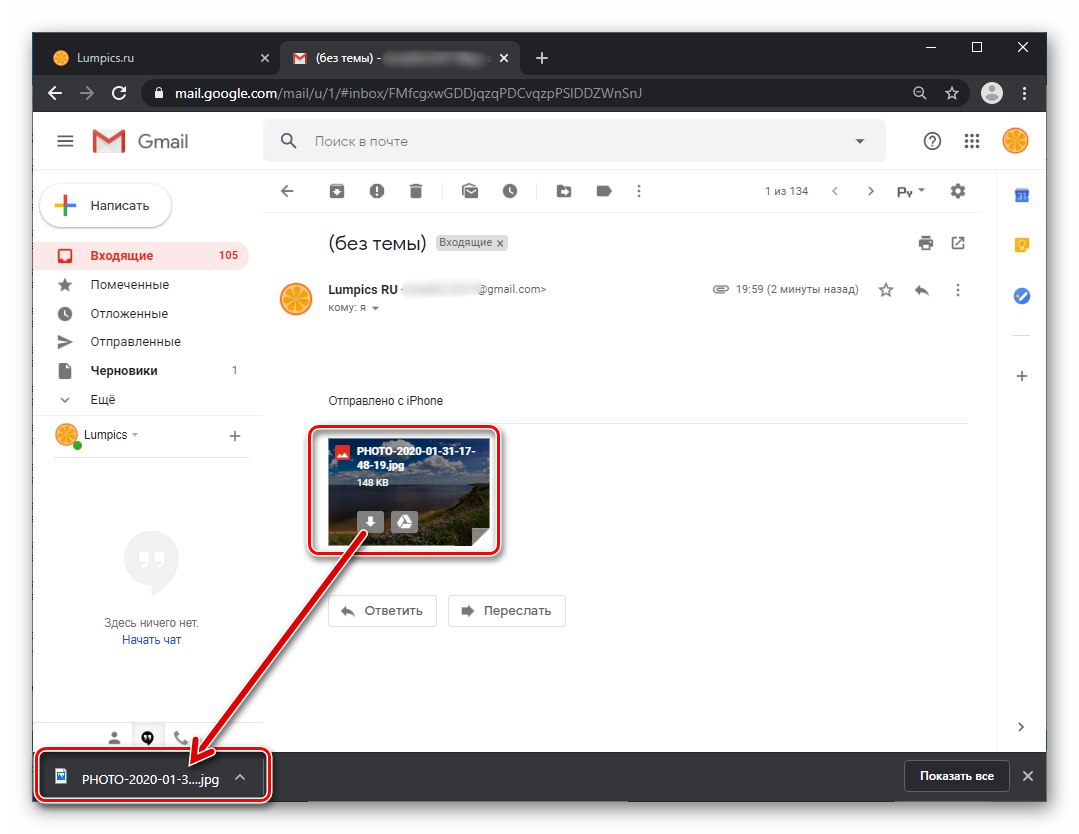The height and width of the screenshot is (834, 1079).
Task: Print all using the printer icon
Action: coord(926,243)
